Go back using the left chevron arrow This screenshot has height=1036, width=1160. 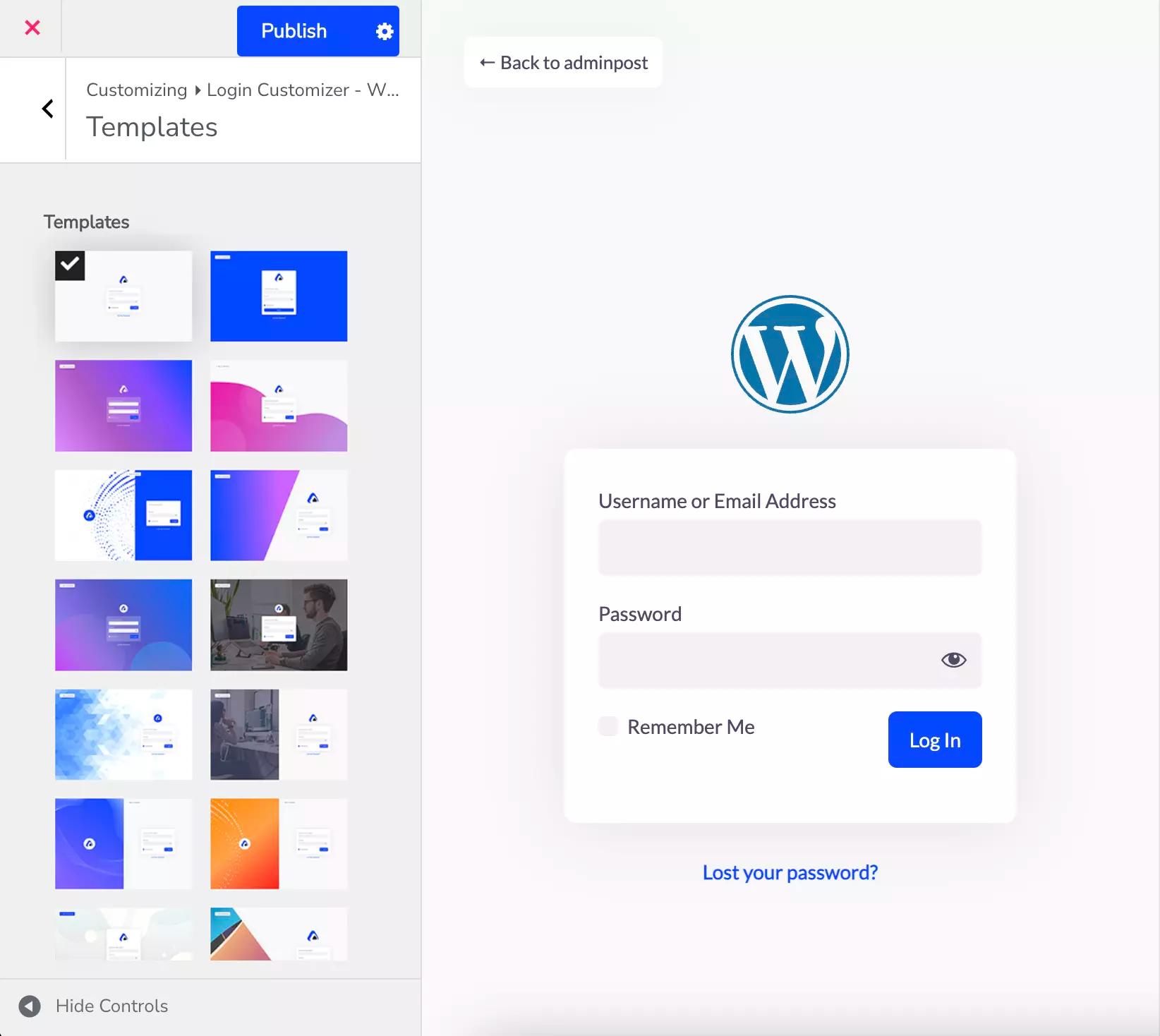point(47,109)
